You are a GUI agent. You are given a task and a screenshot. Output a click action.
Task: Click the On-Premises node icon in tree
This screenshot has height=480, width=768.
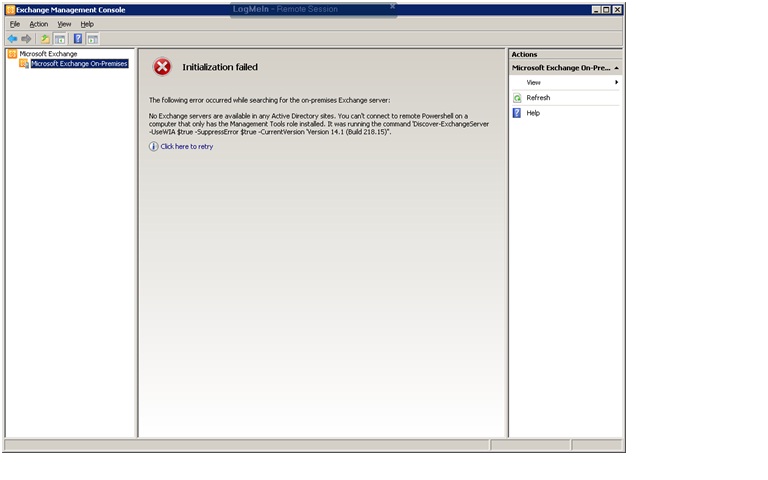[24, 64]
